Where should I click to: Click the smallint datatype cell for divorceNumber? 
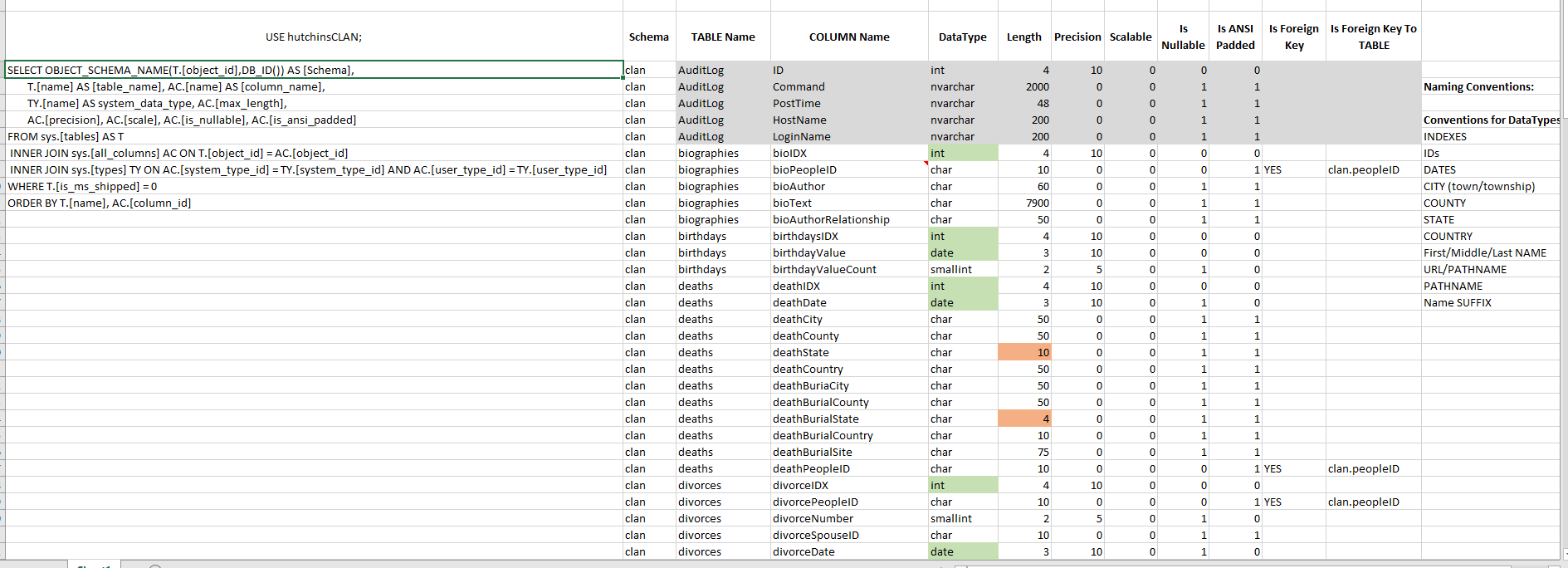pos(963,519)
